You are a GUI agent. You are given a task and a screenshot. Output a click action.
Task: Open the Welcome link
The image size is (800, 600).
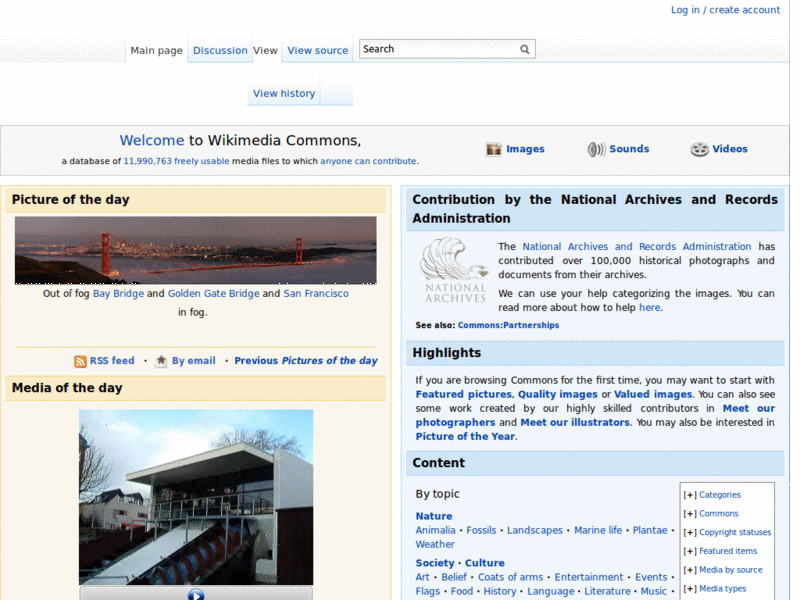(152, 140)
